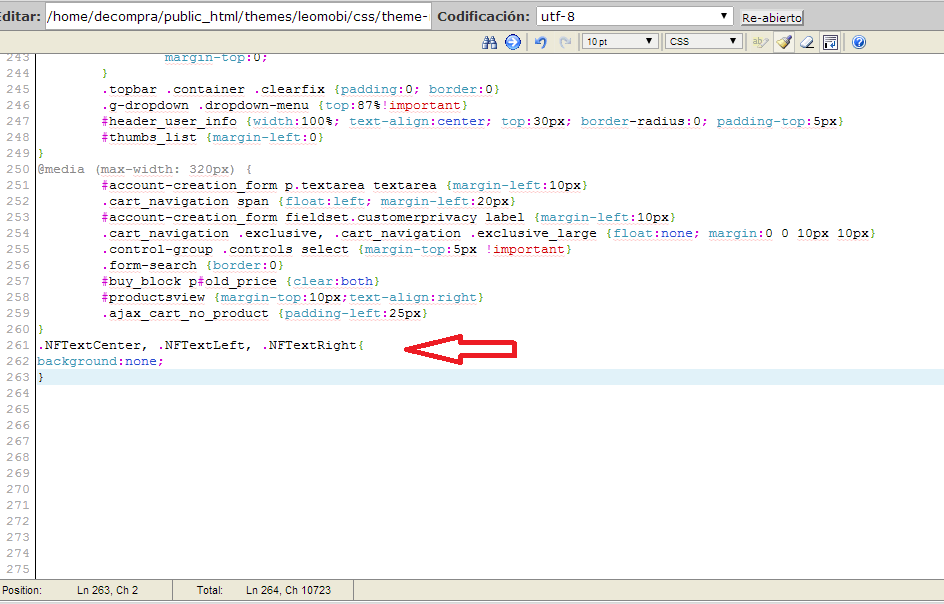Screen dimensions: 944x604
Task: Open the CSS syntax dropdown
Action: 703,42
